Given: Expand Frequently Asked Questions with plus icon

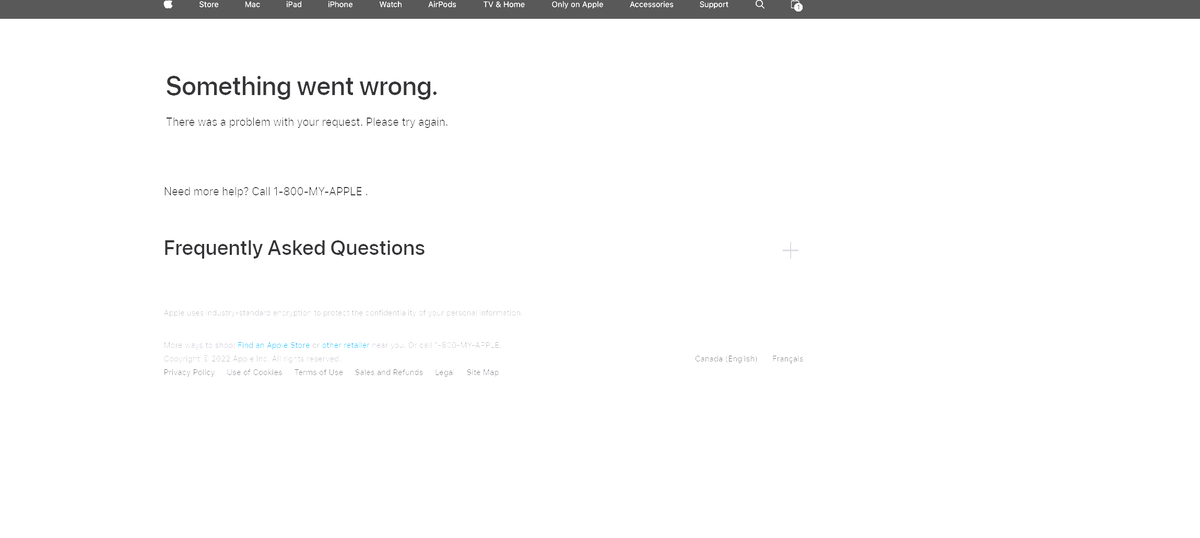Looking at the screenshot, I should point(790,250).
